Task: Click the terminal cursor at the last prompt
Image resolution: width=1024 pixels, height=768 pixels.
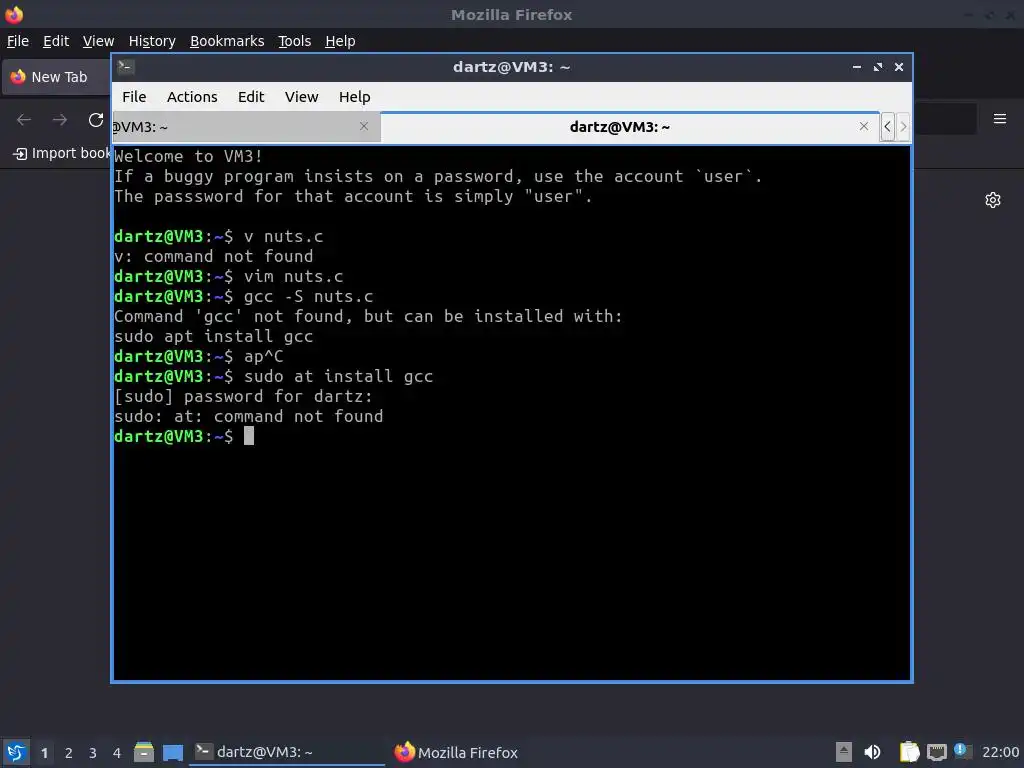Action: (249, 436)
